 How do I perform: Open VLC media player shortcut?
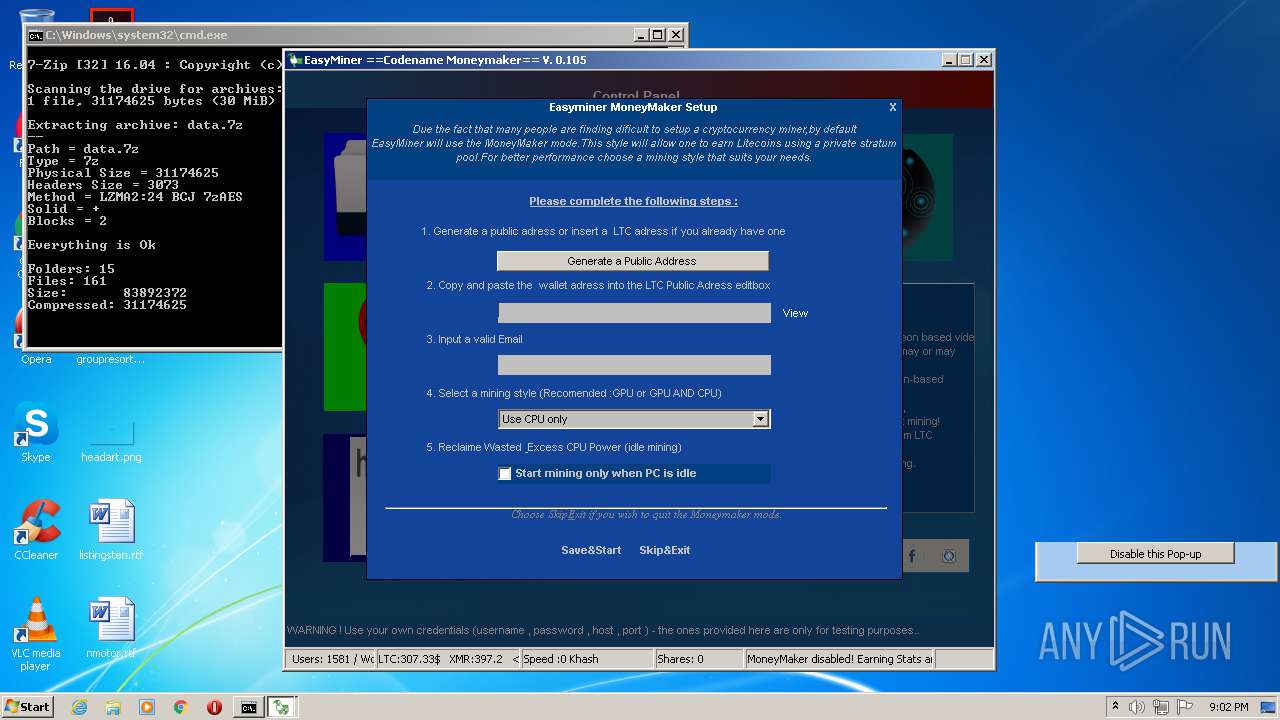pyautogui.click(x=36, y=633)
